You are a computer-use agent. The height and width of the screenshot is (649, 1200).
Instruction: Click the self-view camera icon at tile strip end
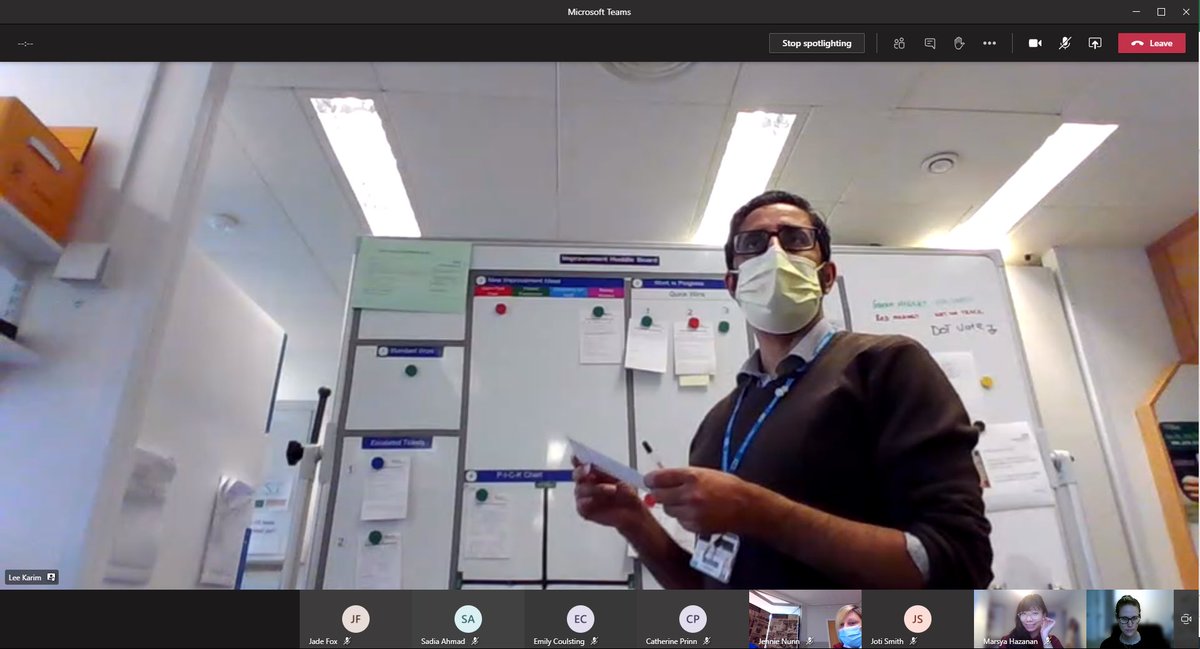point(1187,619)
